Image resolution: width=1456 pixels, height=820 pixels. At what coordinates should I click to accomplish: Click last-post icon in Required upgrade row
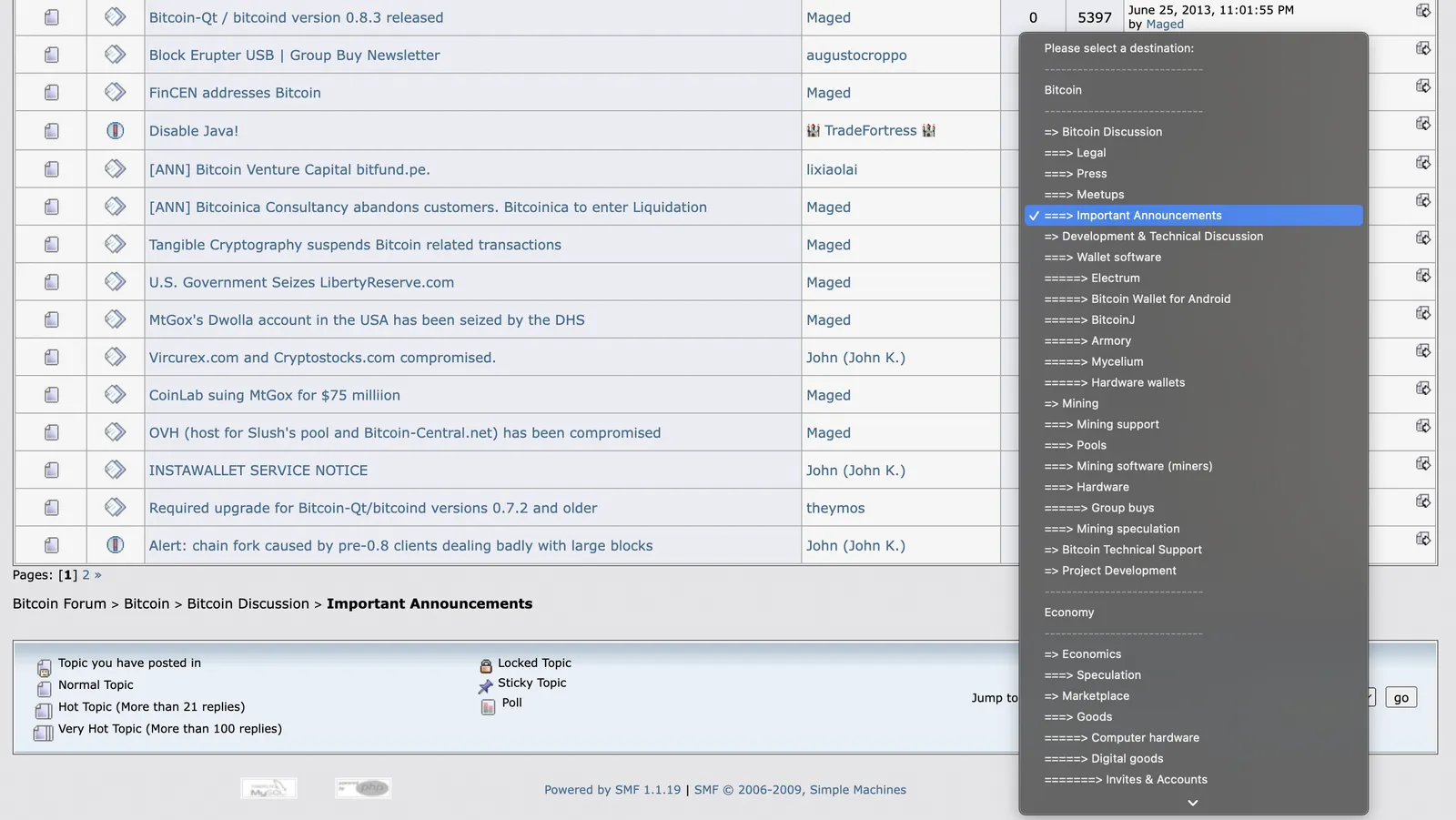pyautogui.click(x=1422, y=501)
